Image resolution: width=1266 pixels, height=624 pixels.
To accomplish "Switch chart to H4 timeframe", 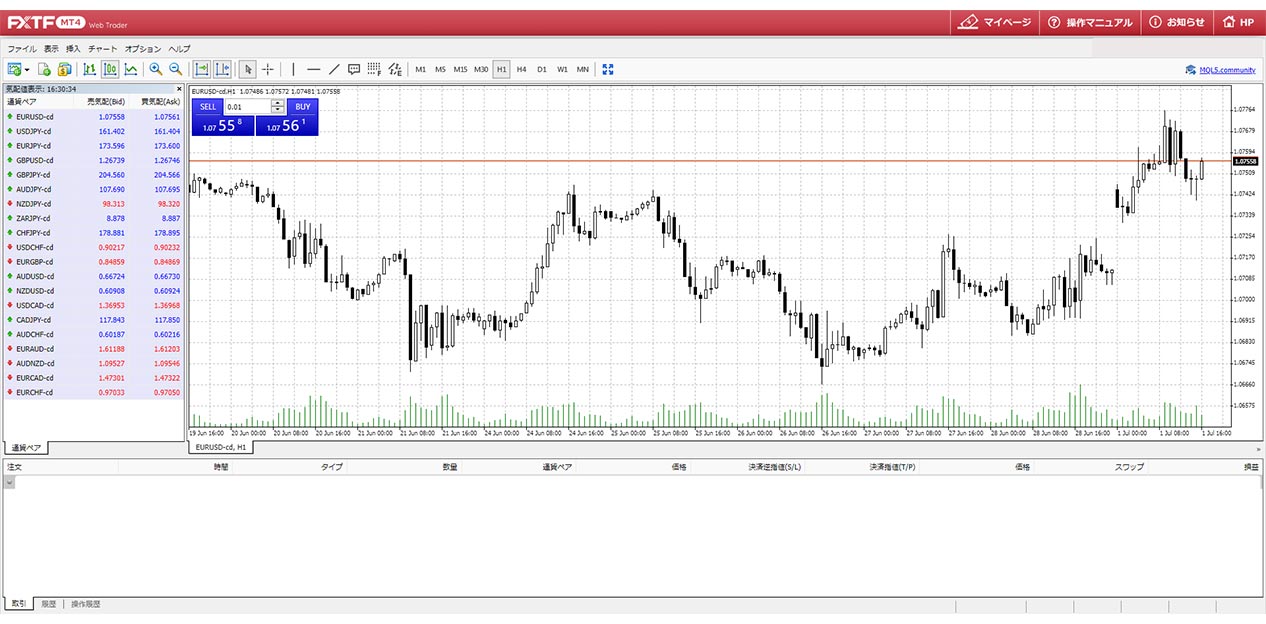I will [521, 69].
